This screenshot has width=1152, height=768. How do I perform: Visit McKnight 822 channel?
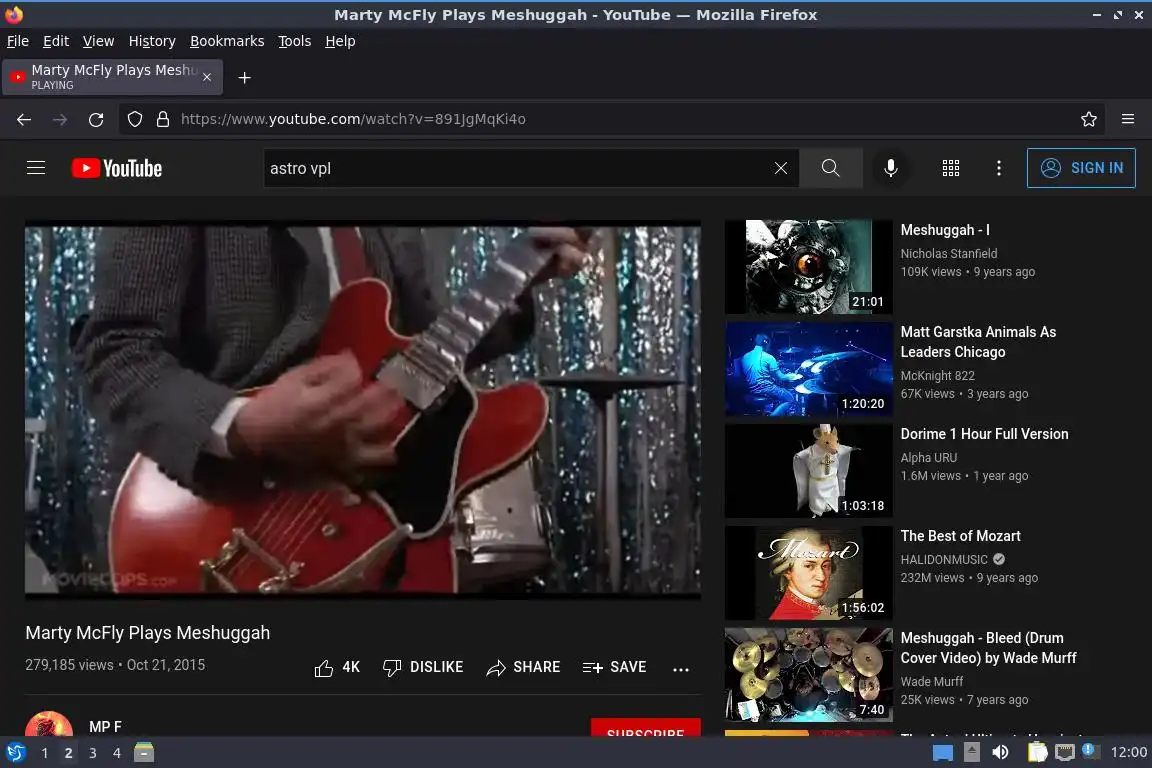[937, 376]
